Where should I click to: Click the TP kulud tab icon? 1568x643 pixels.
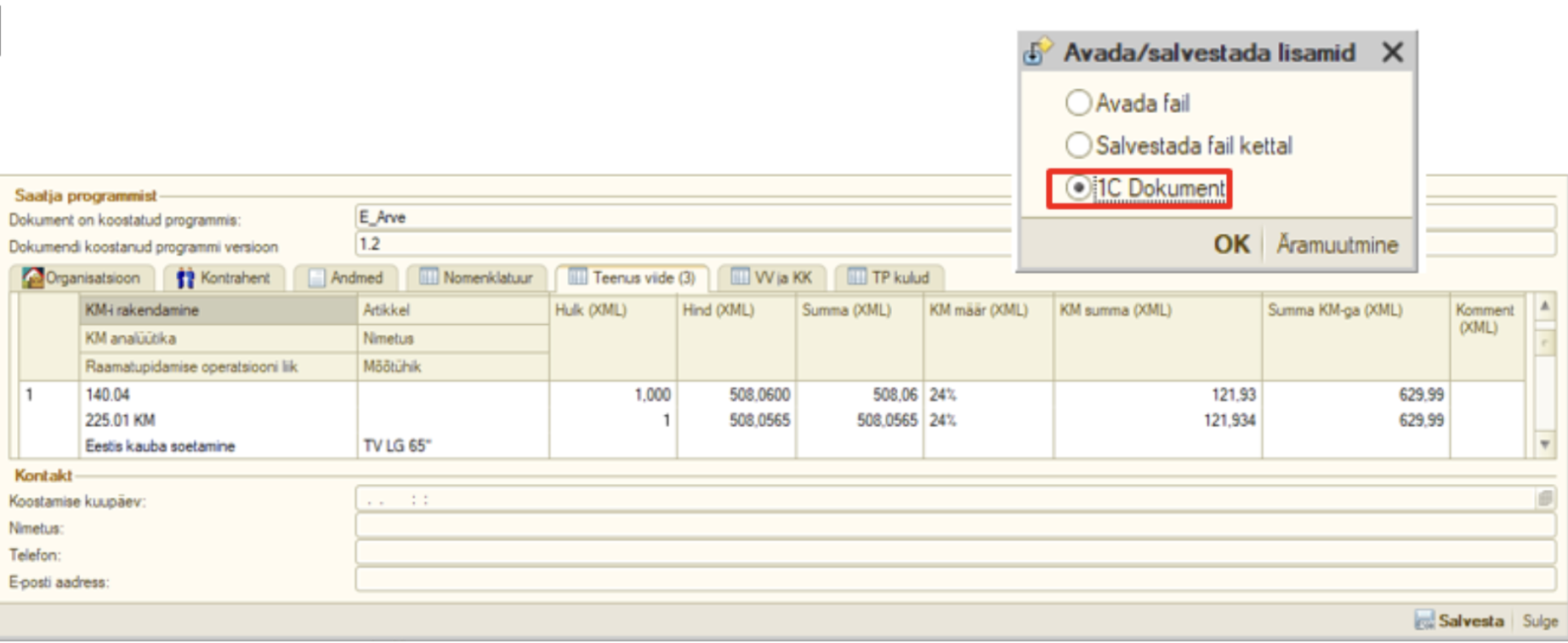pos(856,277)
